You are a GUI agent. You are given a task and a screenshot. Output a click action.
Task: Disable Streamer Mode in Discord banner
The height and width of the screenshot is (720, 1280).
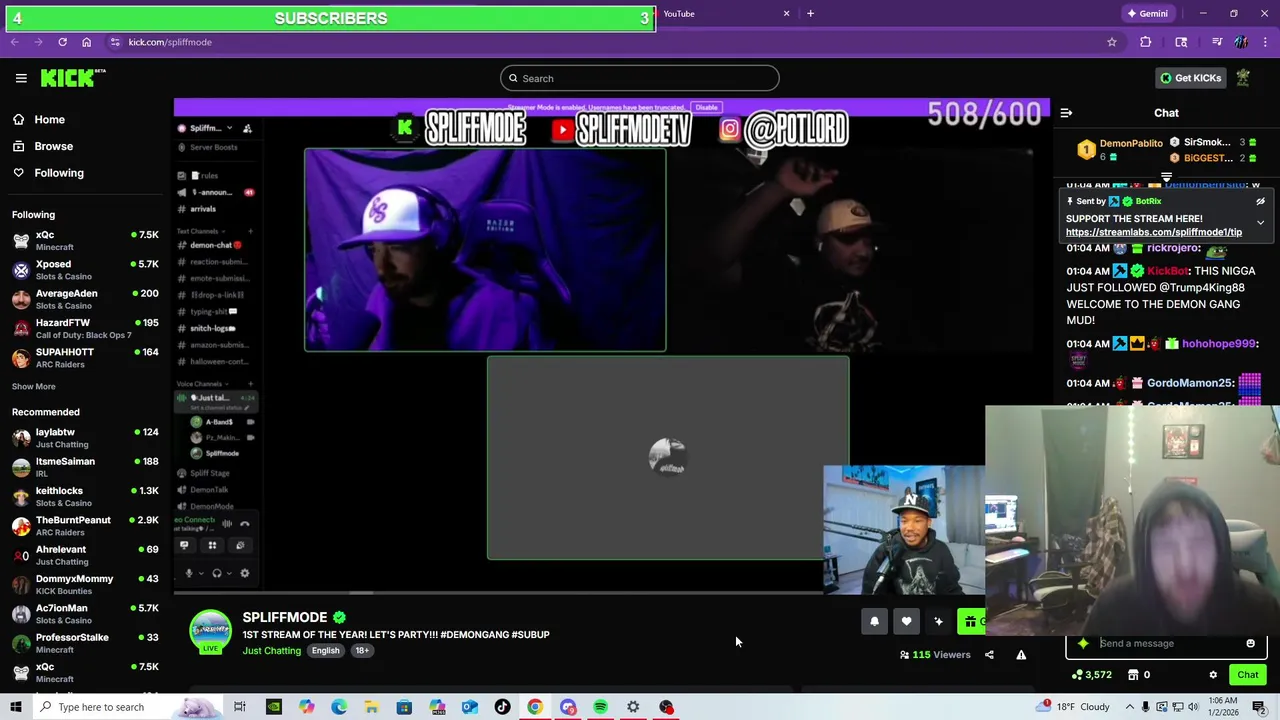(706, 107)
